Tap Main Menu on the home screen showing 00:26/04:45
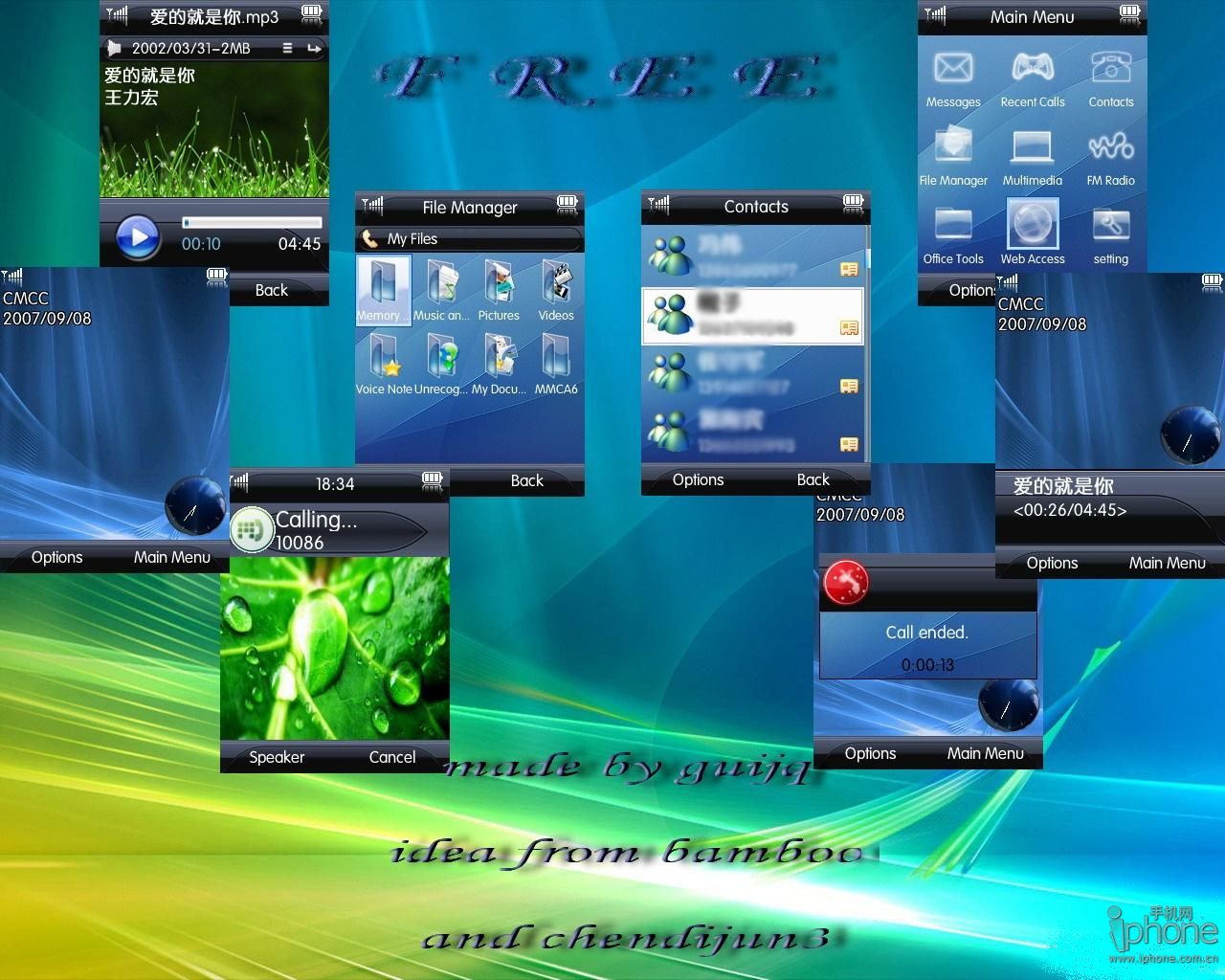The image size is (1225, 980). point(1168,564)
